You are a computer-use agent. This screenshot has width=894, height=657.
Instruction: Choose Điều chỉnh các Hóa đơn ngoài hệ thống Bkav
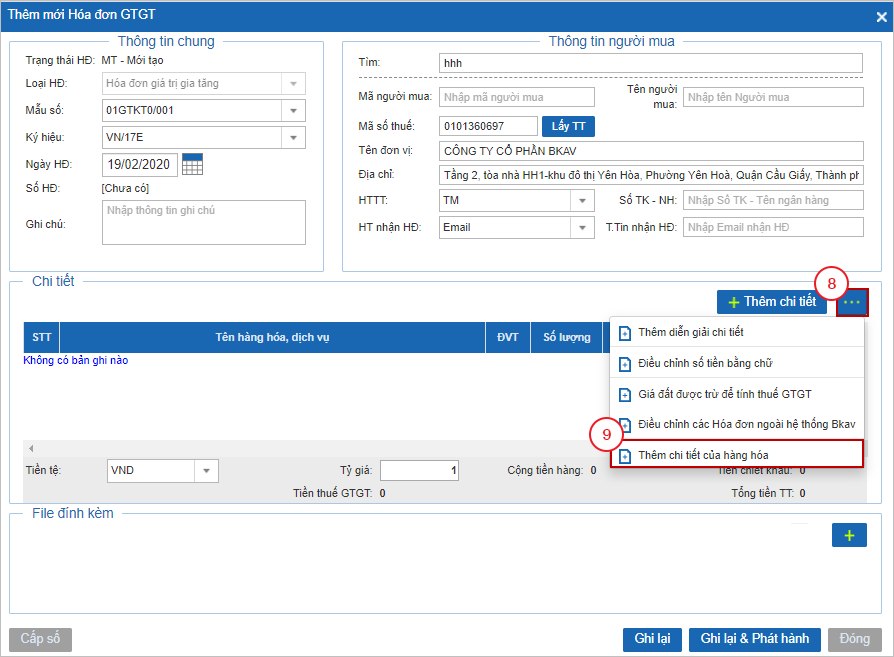point(737,424)
